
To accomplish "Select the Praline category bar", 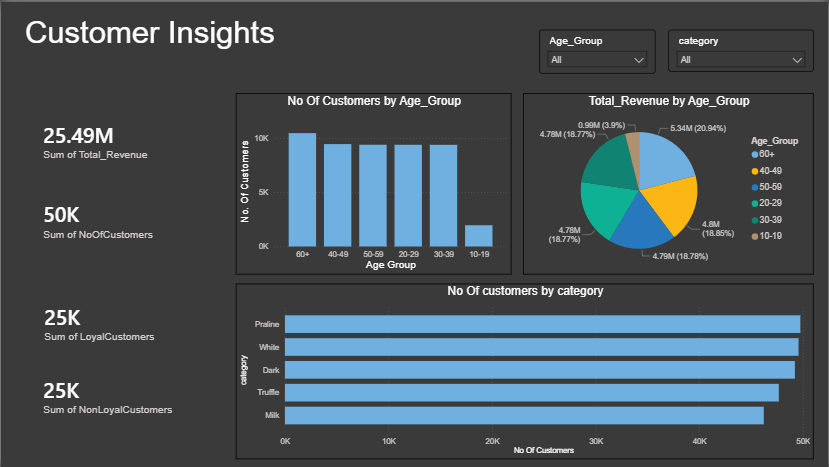I will tap(542, 324).
